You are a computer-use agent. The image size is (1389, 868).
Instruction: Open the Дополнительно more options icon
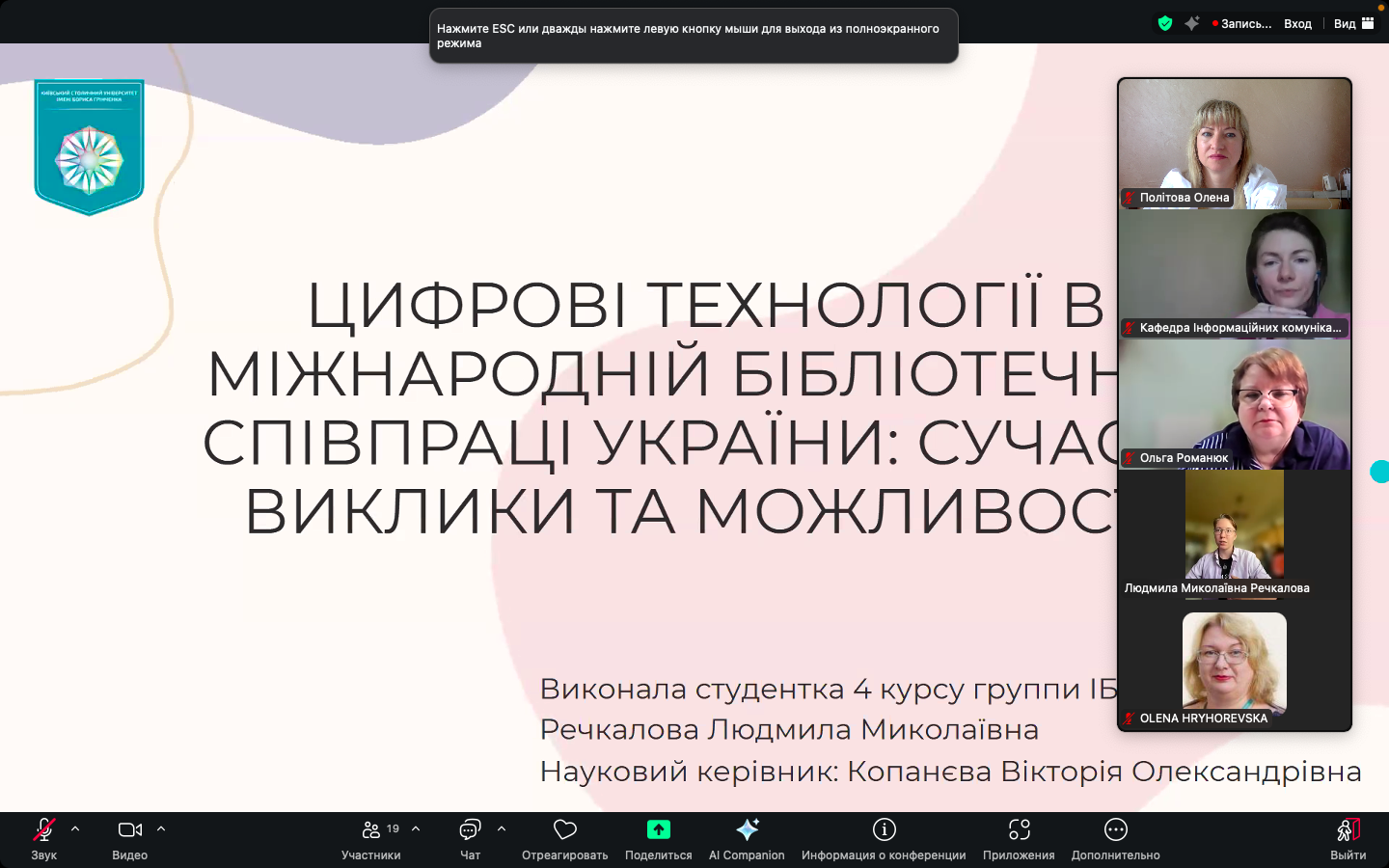click(x=1115, y=830)
